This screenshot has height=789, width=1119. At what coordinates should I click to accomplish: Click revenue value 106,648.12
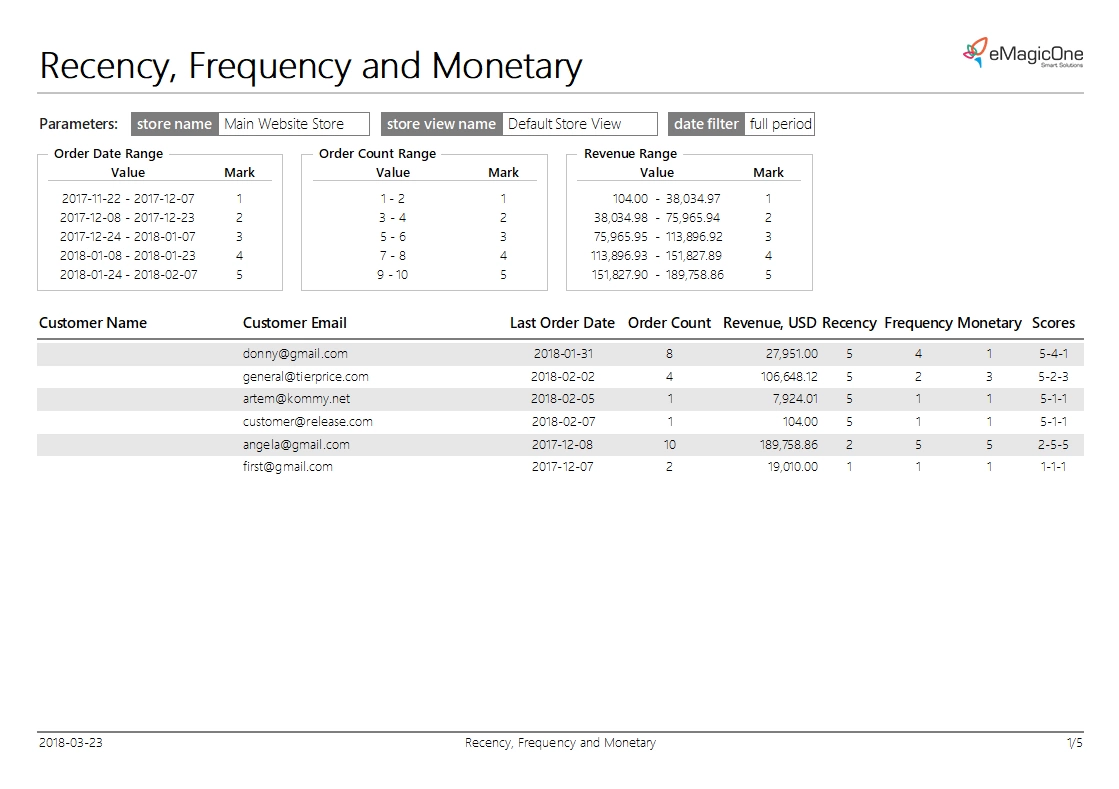coord(789,377)
